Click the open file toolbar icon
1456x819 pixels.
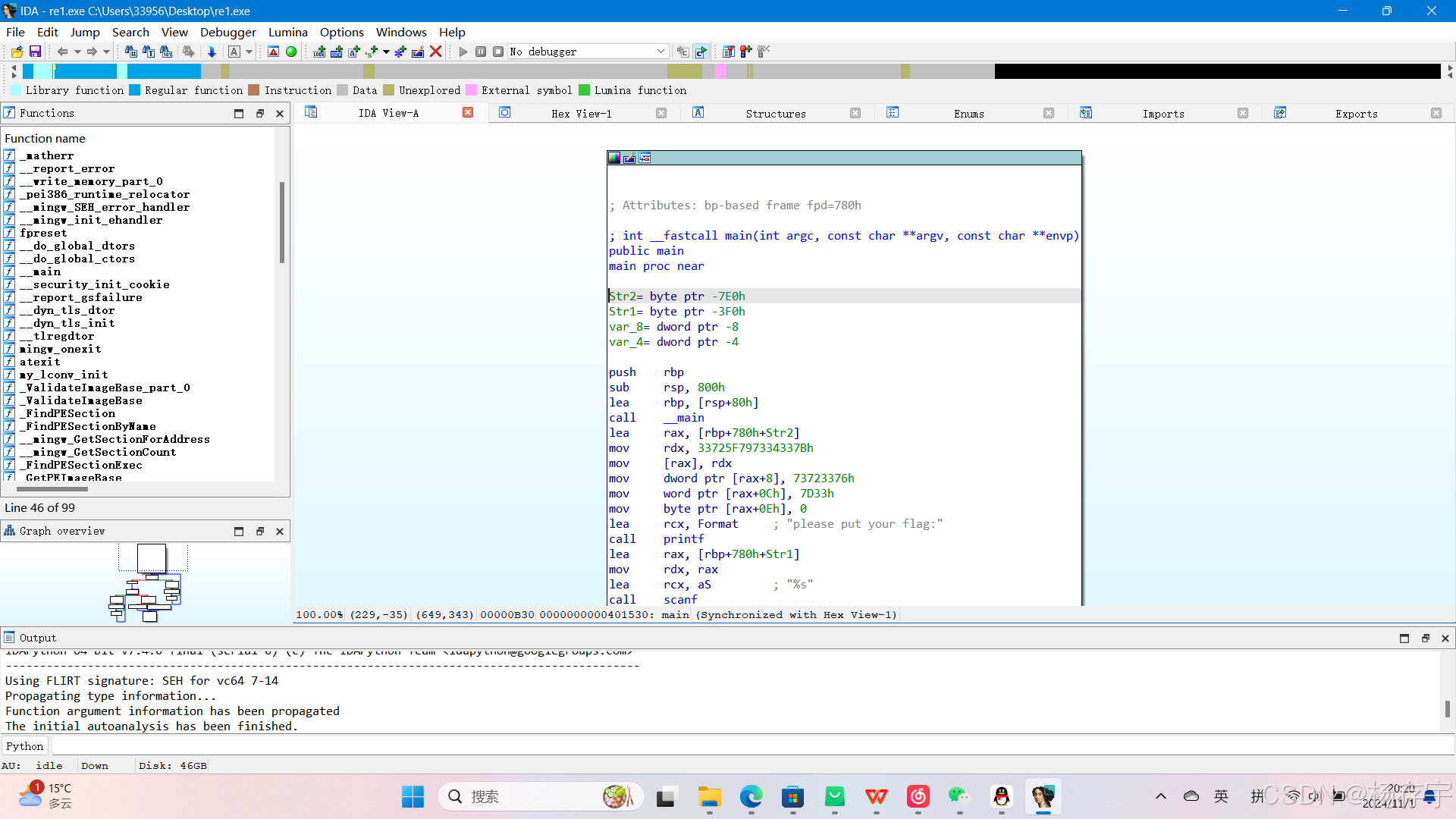(17, 52)
